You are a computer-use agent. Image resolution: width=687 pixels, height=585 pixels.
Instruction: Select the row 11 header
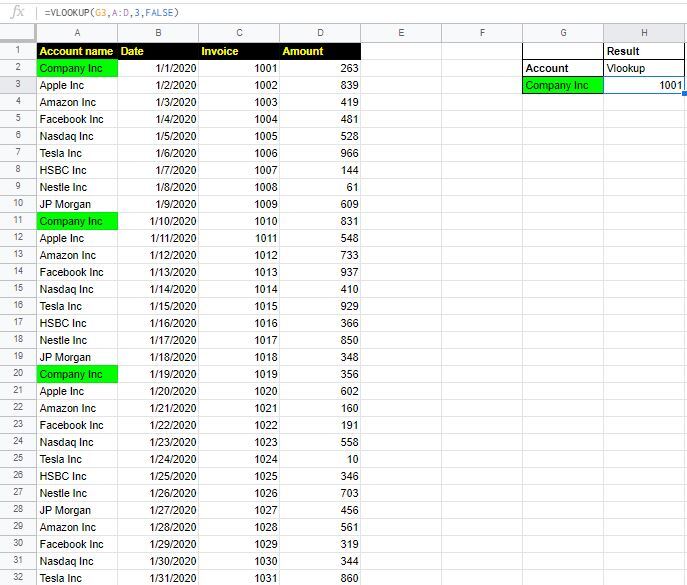point(18,221)
